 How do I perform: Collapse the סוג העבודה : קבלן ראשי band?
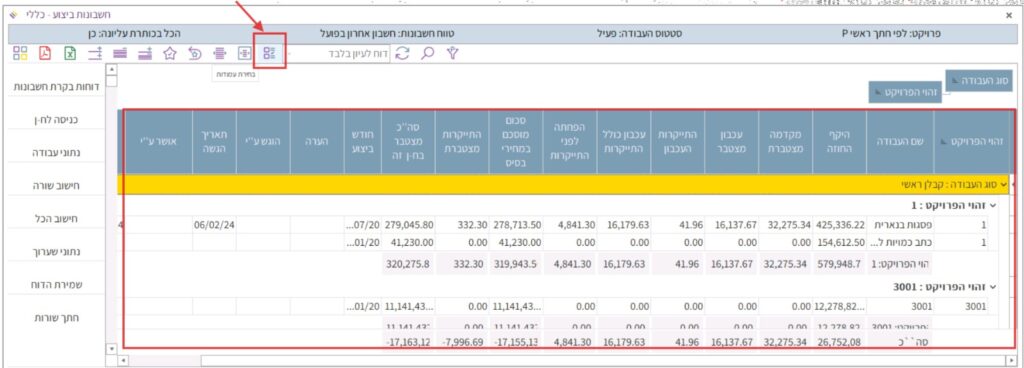pyautogui.click(x=1003, y=185)
